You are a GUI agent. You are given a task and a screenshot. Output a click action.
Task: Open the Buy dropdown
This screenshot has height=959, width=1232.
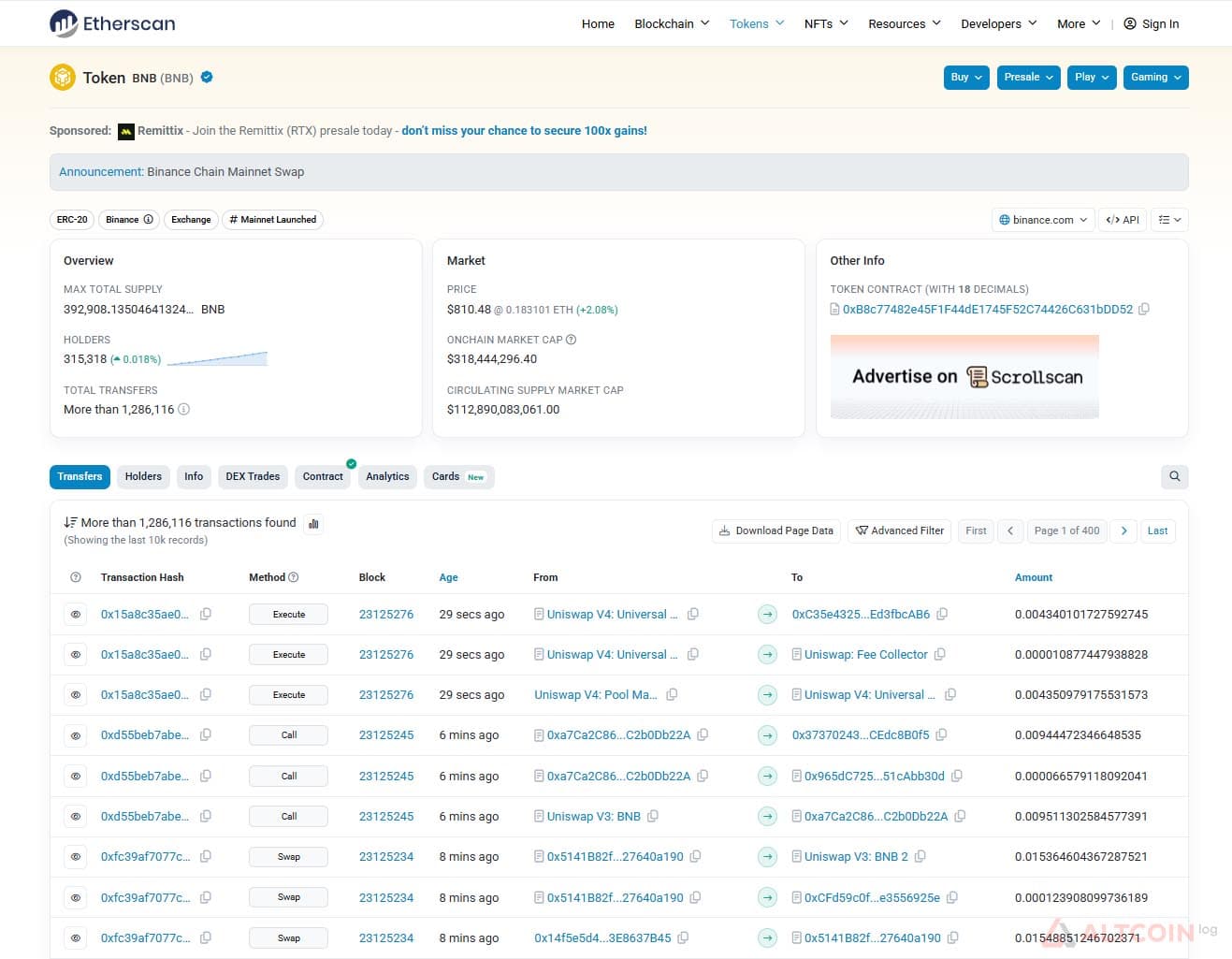(966, 77)
